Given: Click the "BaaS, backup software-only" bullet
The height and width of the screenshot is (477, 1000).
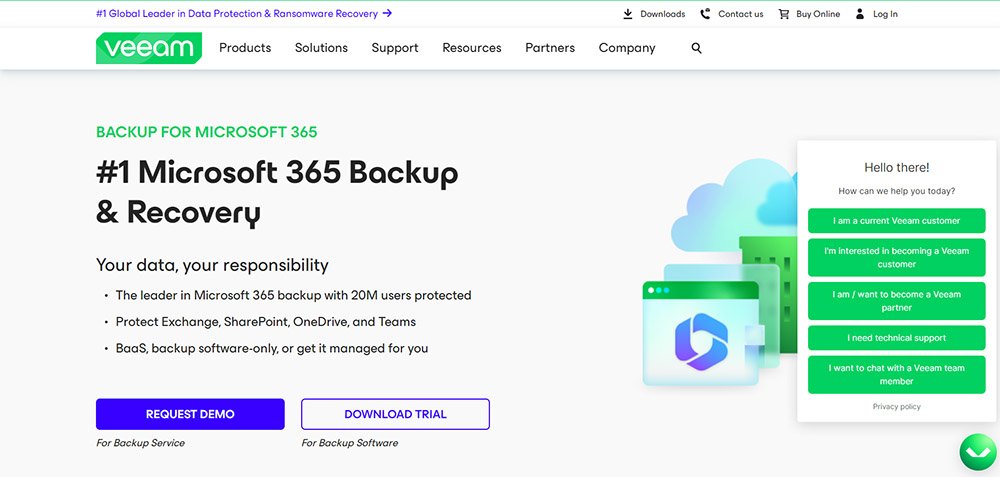Looking at the screenshot, I should 272,349.
